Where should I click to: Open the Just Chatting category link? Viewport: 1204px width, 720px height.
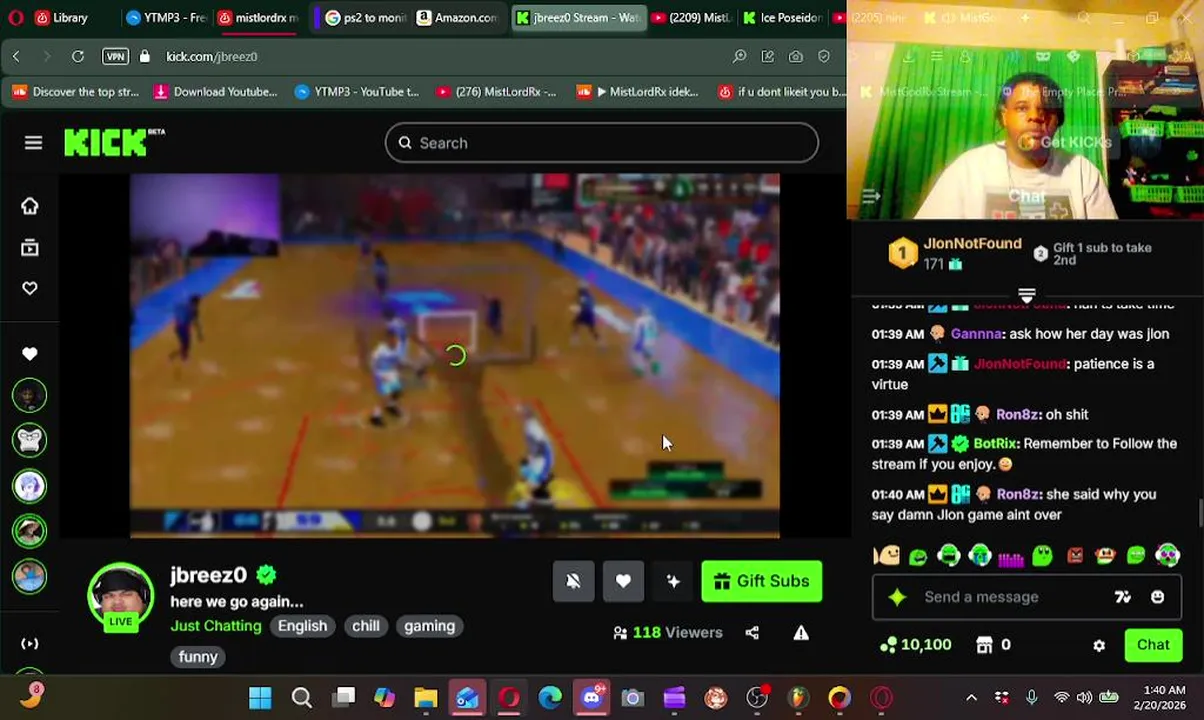(216, 626)
